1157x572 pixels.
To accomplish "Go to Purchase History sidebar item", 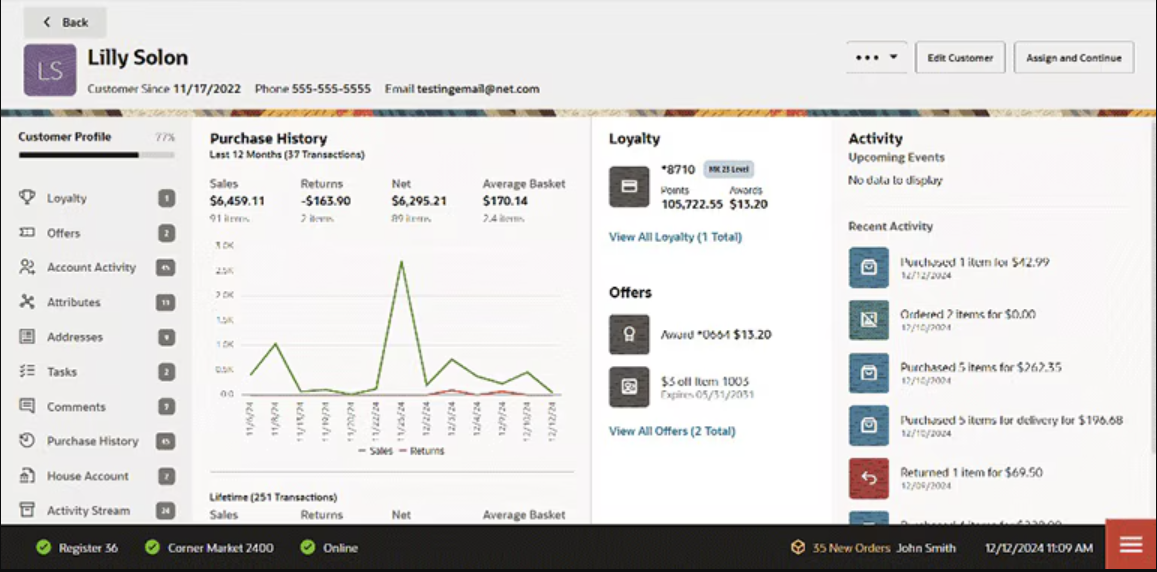I will point(92,441).
